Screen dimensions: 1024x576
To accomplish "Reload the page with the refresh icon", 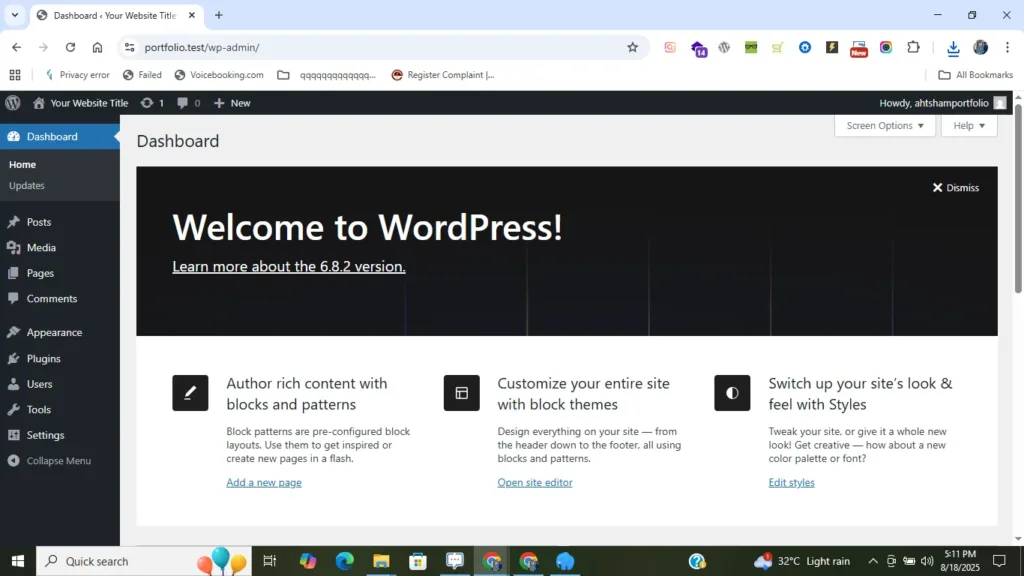I will click(x=70, y=47).
